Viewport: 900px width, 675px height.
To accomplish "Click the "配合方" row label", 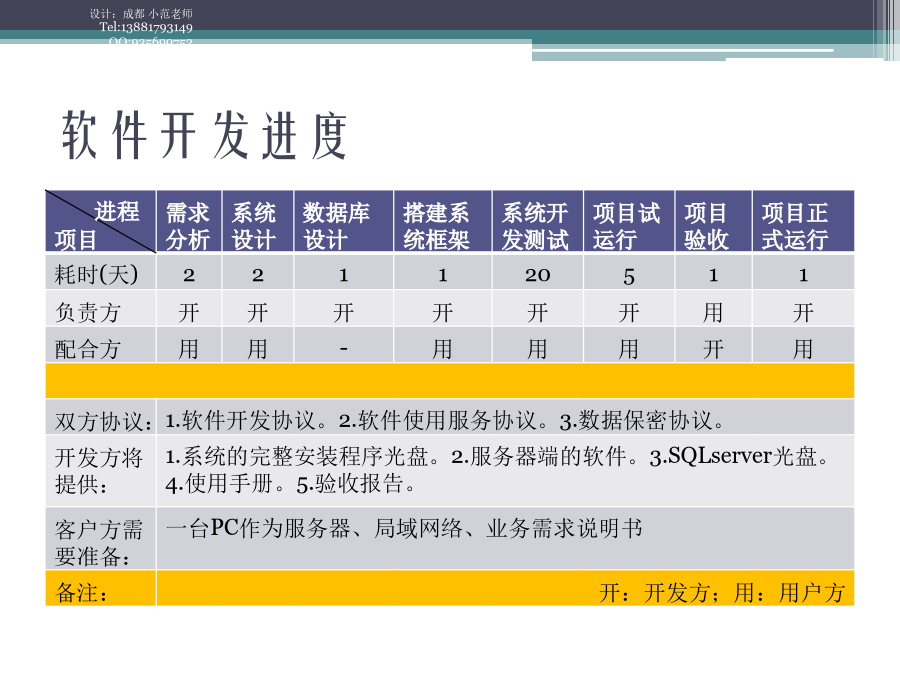I will point(87,349).
